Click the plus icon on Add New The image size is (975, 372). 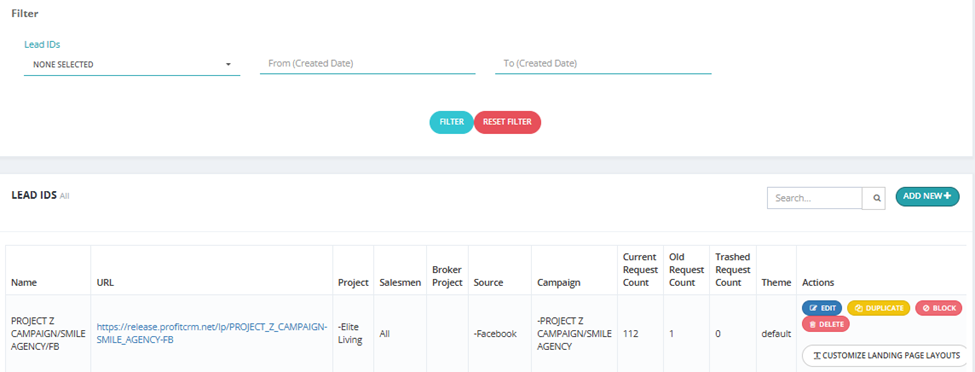click(947, 196)
